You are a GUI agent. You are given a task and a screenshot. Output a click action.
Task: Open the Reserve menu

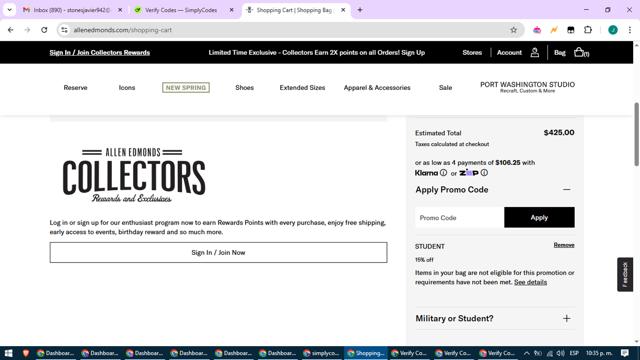tap(76, 87)
